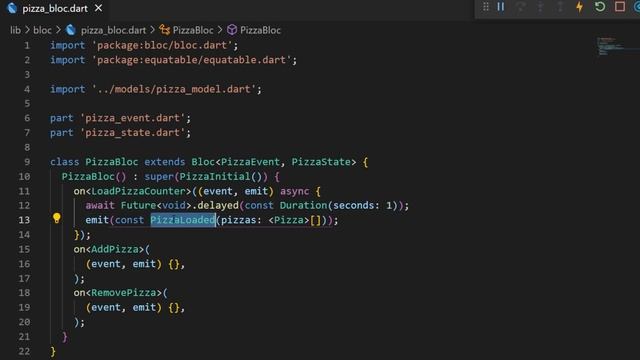Click the pizzas parameter on line 13

(238, 220)
